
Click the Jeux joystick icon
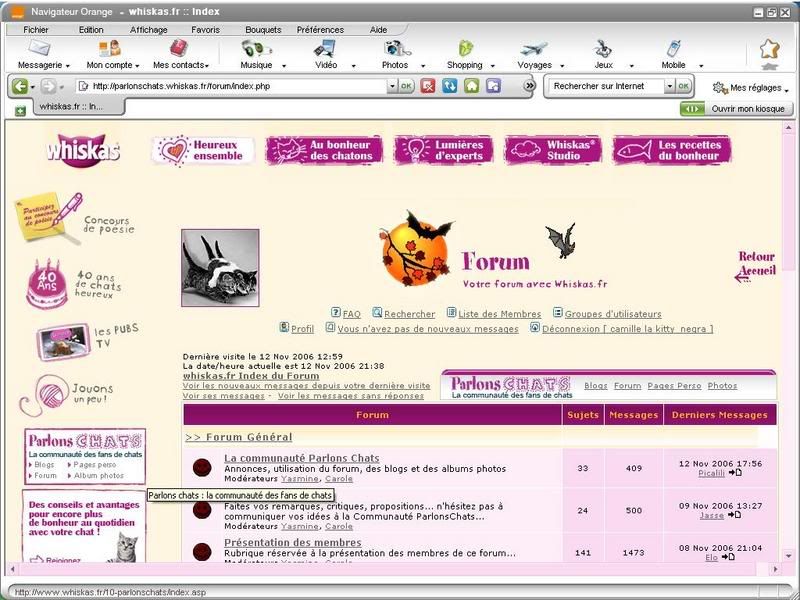603,48
